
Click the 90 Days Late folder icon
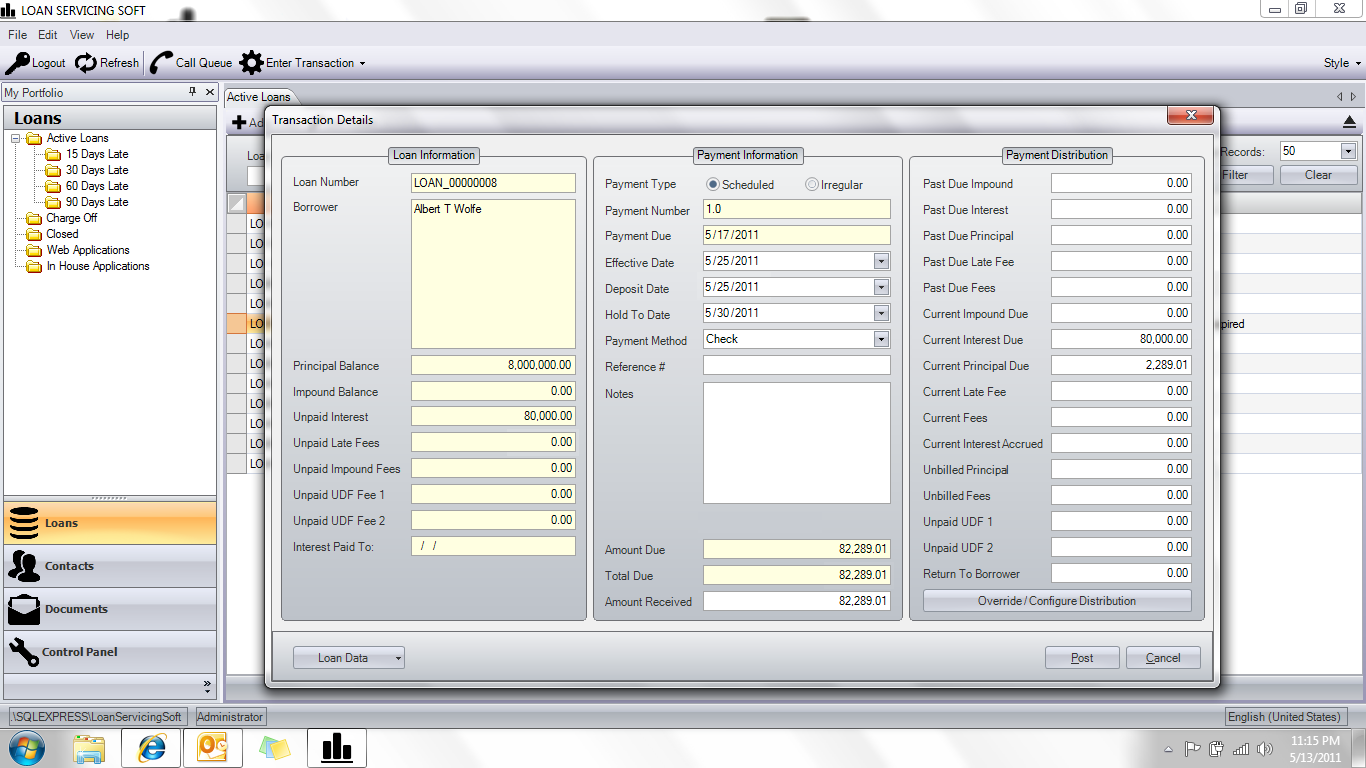pos(53,202)
